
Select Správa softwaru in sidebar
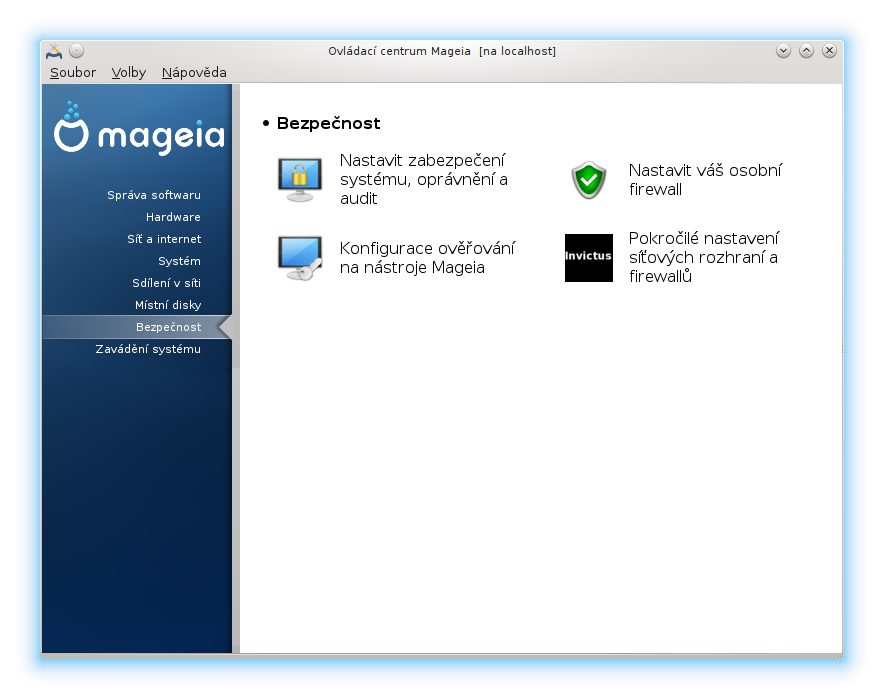click(154, 195)
